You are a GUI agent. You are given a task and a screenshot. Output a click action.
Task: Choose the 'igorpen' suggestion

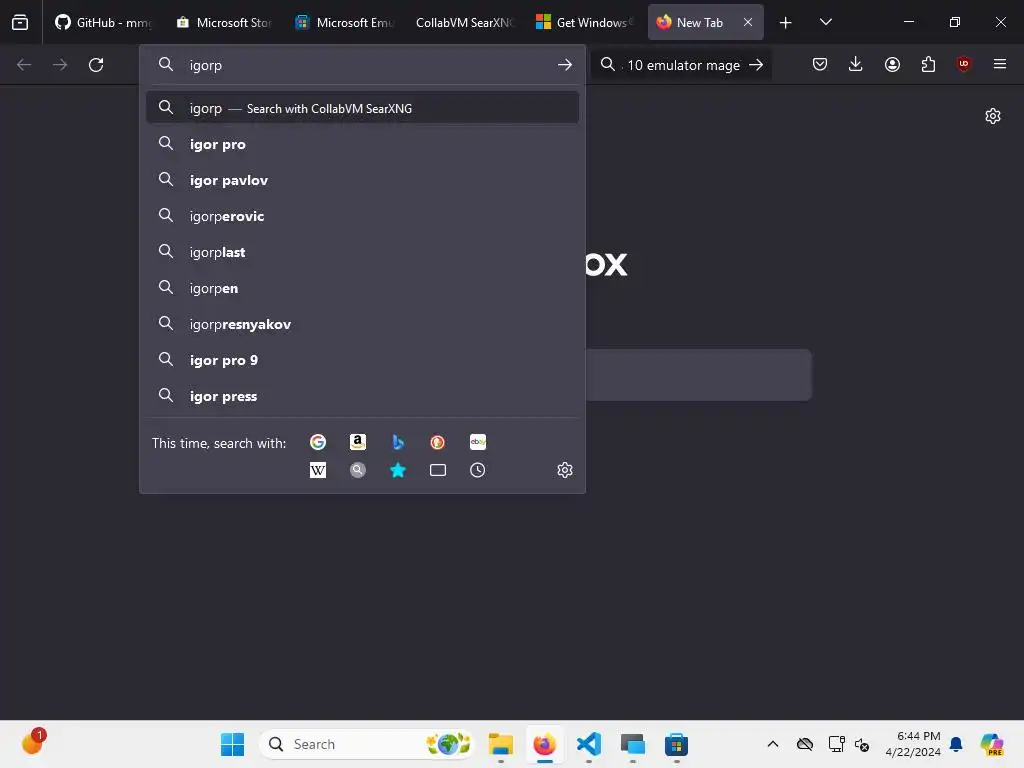(362, 288)
